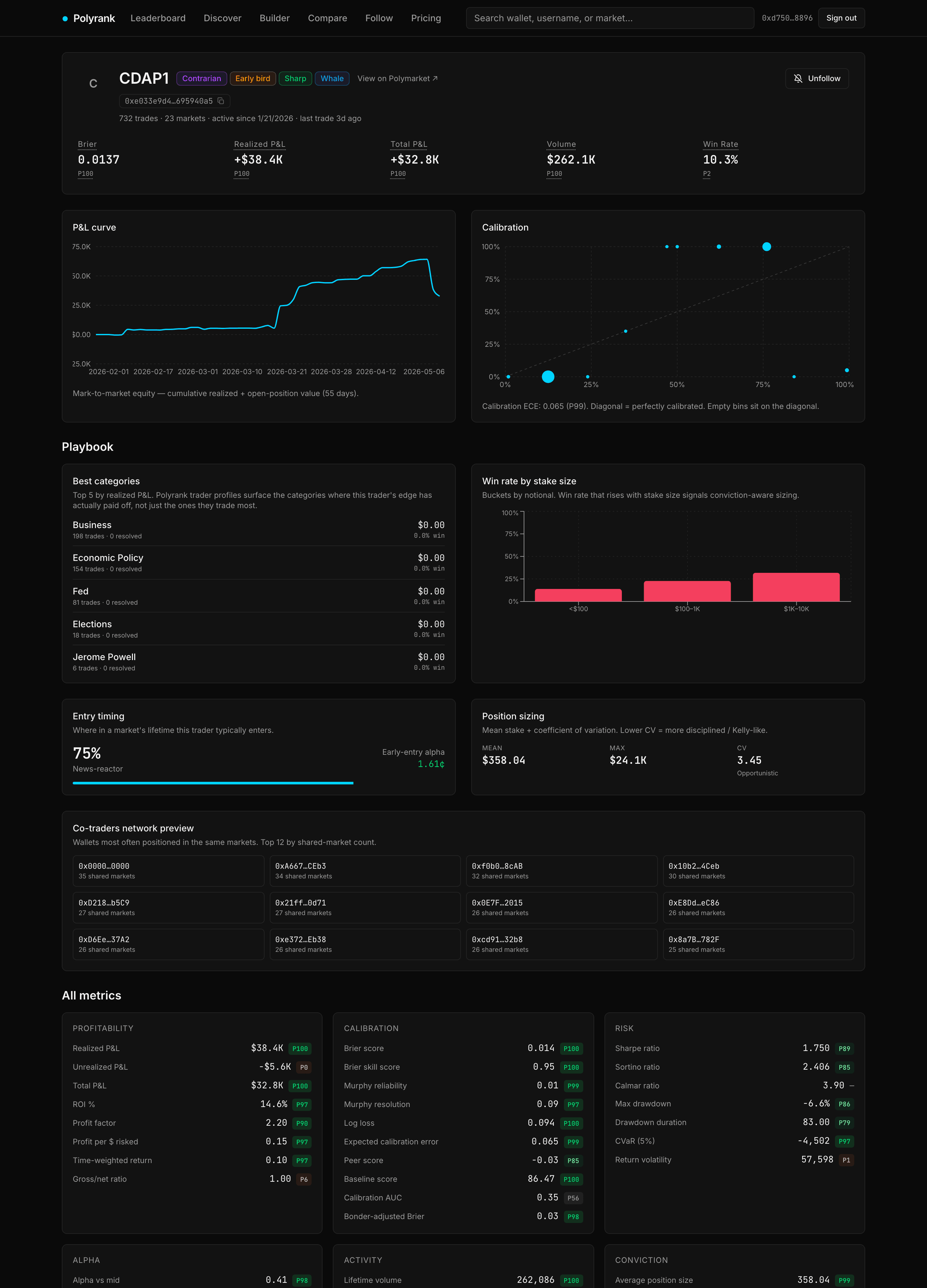This screenshot has width=927, height=1288.
Task: View the Pricing page
Action: pos(426,18)
